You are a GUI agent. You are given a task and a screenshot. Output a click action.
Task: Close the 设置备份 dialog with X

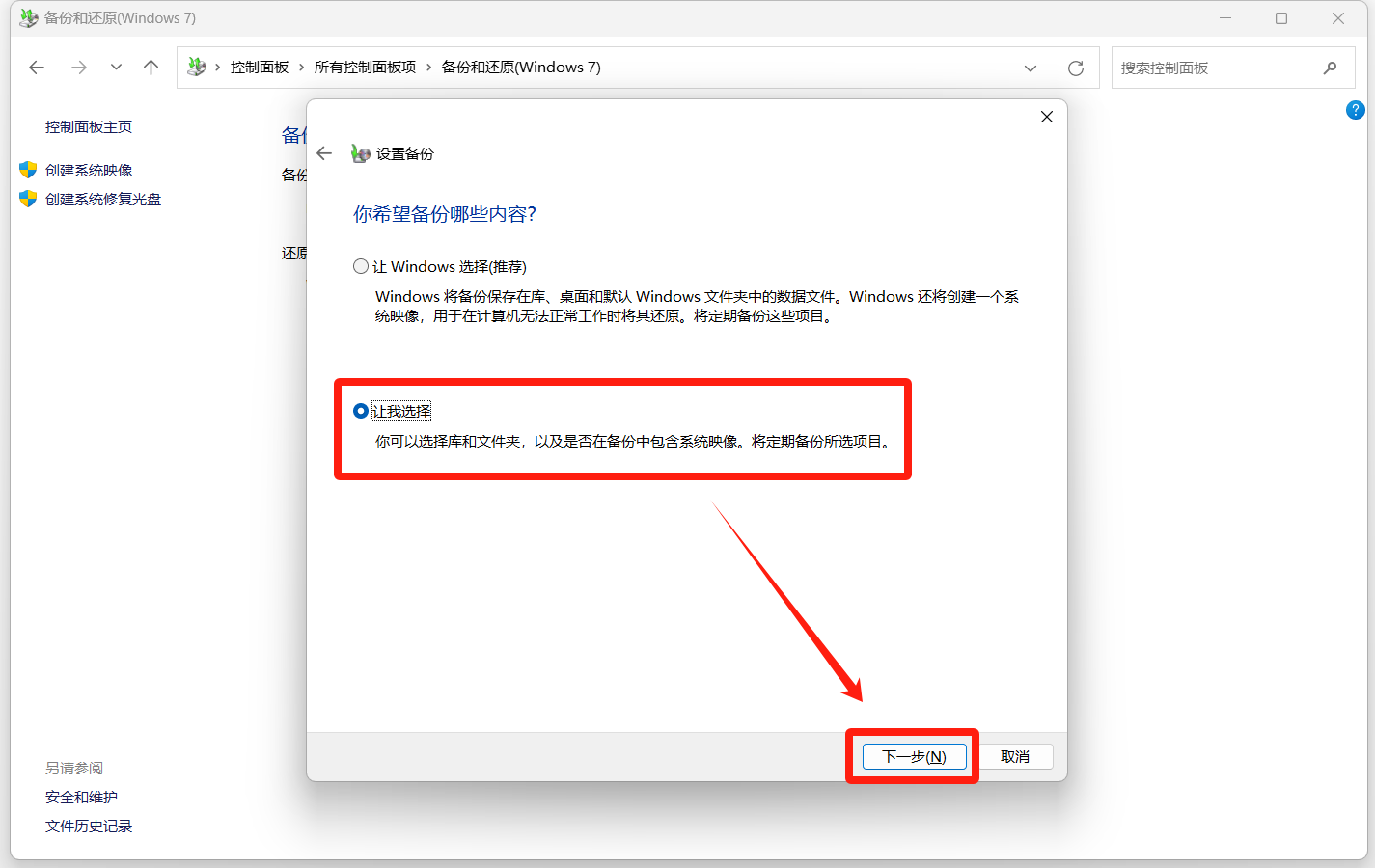click(x=1046, y=117)
